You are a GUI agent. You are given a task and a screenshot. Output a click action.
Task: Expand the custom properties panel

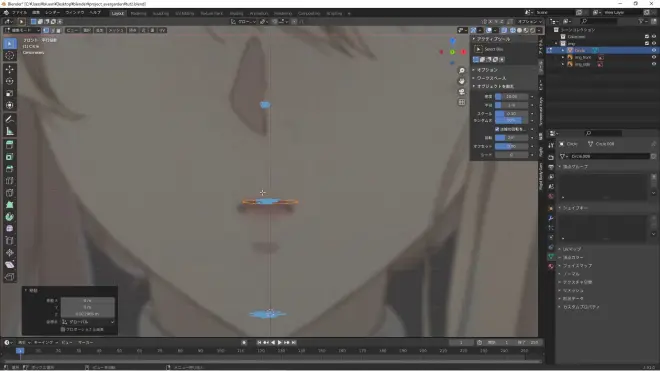coord(581,307)
